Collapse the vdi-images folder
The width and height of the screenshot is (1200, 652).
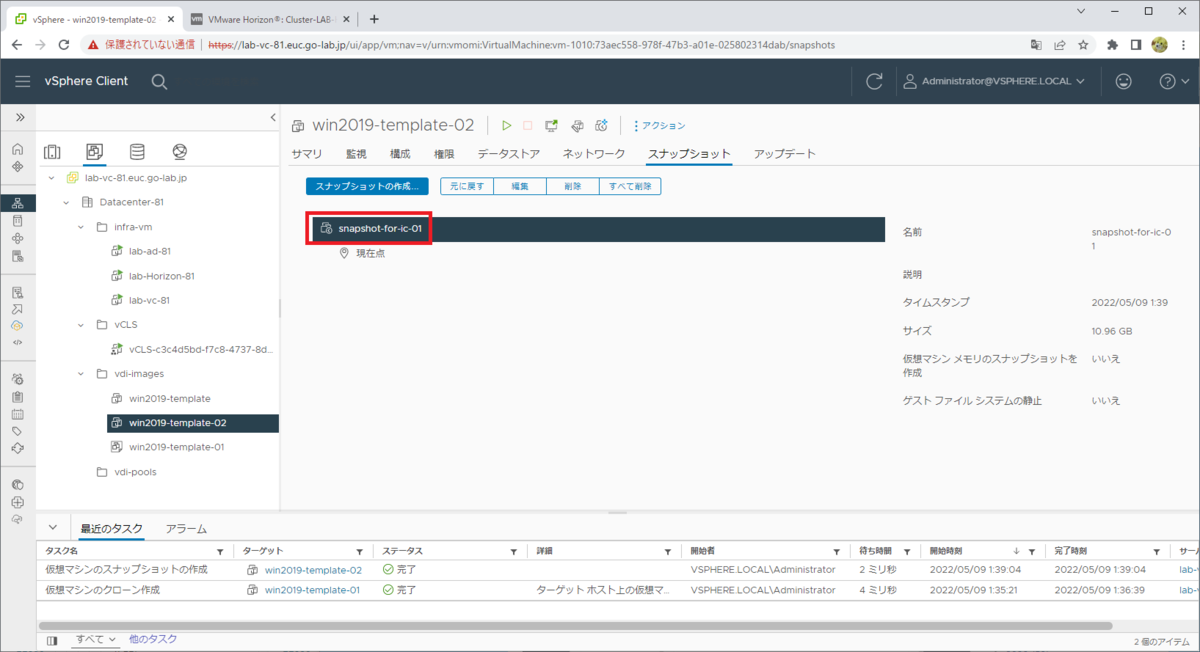82,374
